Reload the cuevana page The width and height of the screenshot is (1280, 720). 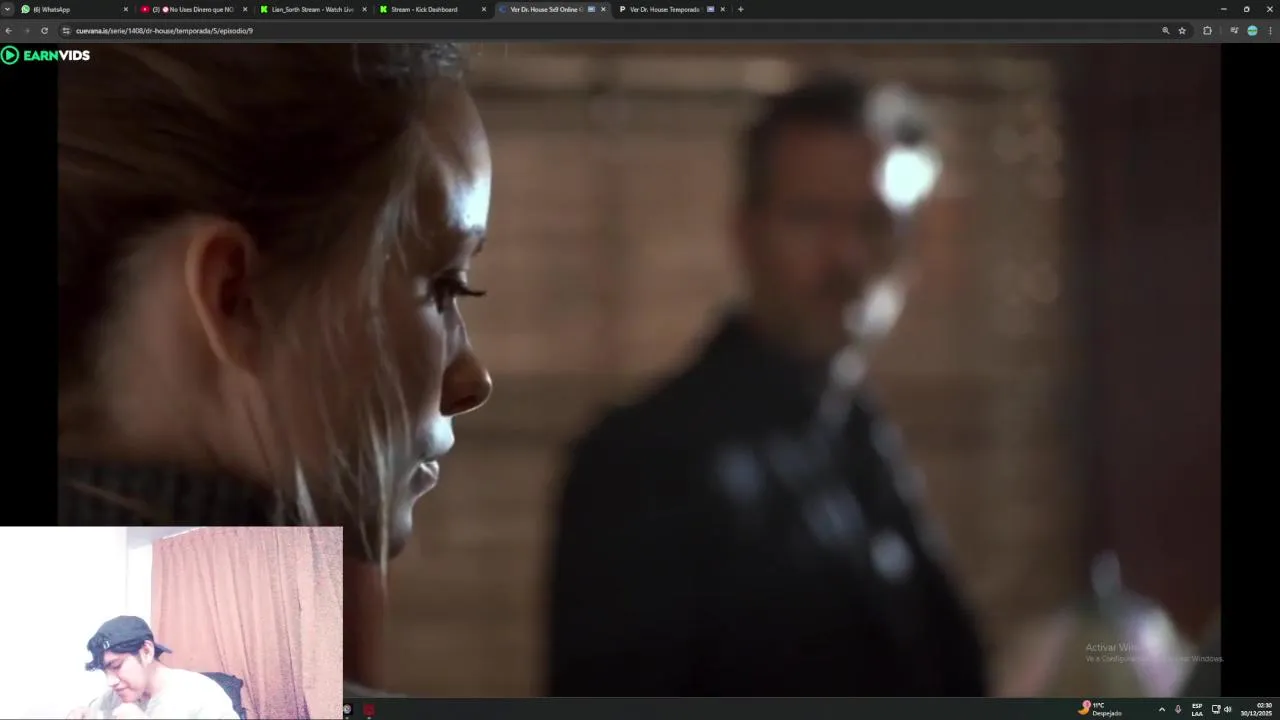tap(44, 31)
